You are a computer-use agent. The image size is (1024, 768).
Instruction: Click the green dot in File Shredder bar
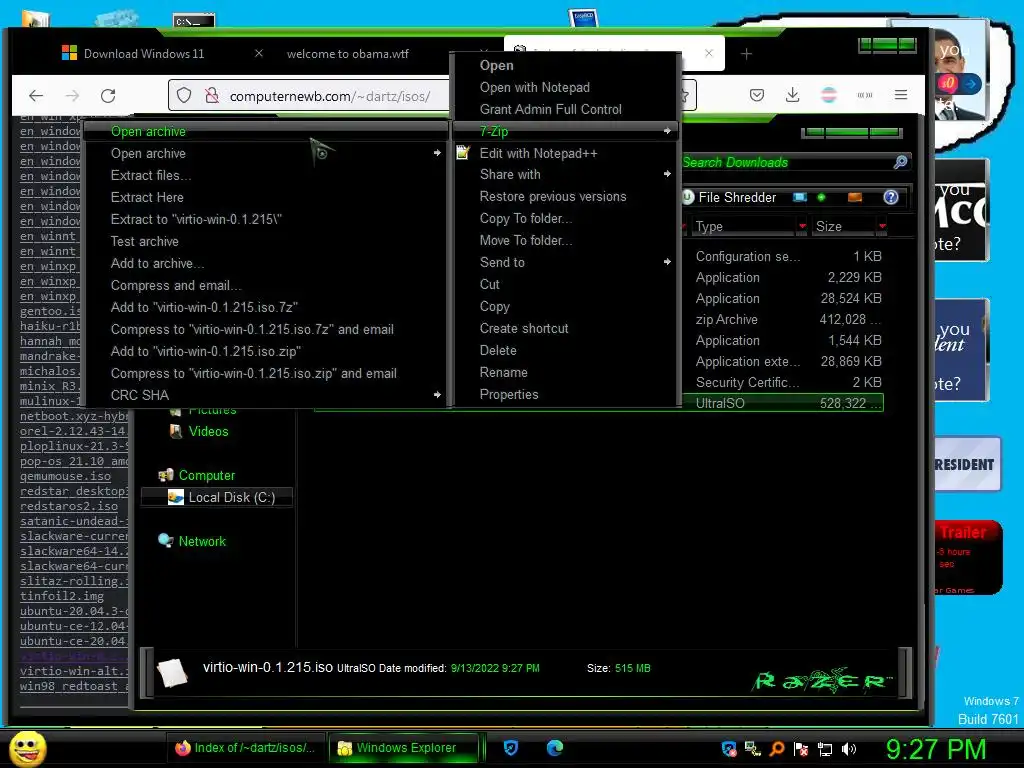pos(822,197)
